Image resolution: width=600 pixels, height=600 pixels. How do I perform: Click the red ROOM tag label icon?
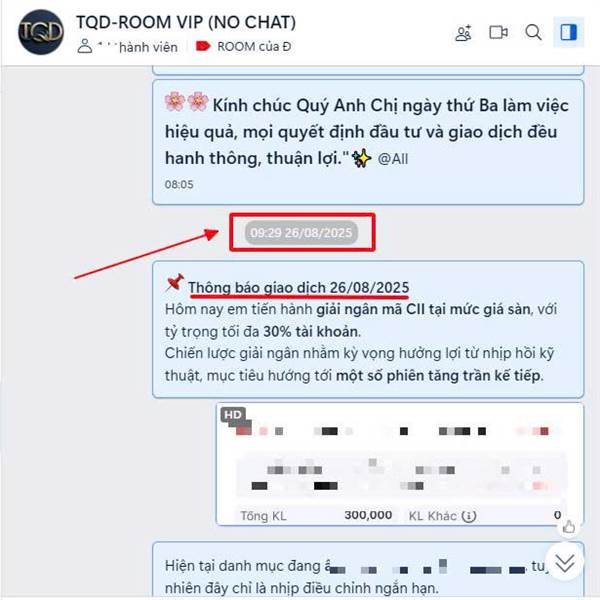(203, 46)
